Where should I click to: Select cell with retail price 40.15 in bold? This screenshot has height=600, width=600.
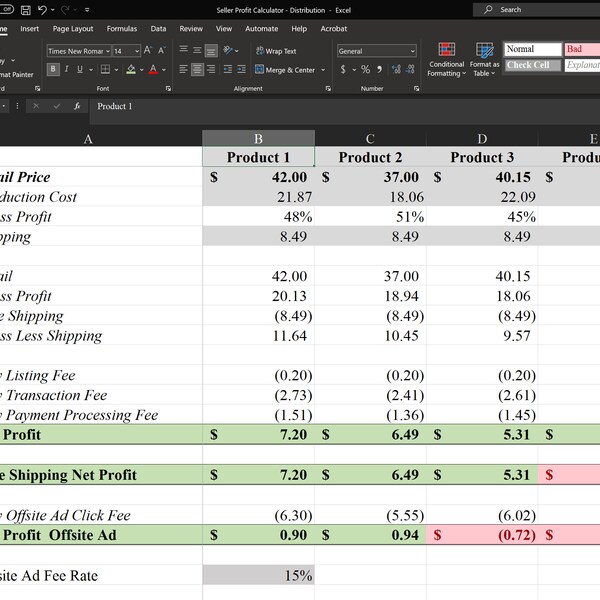482,177
